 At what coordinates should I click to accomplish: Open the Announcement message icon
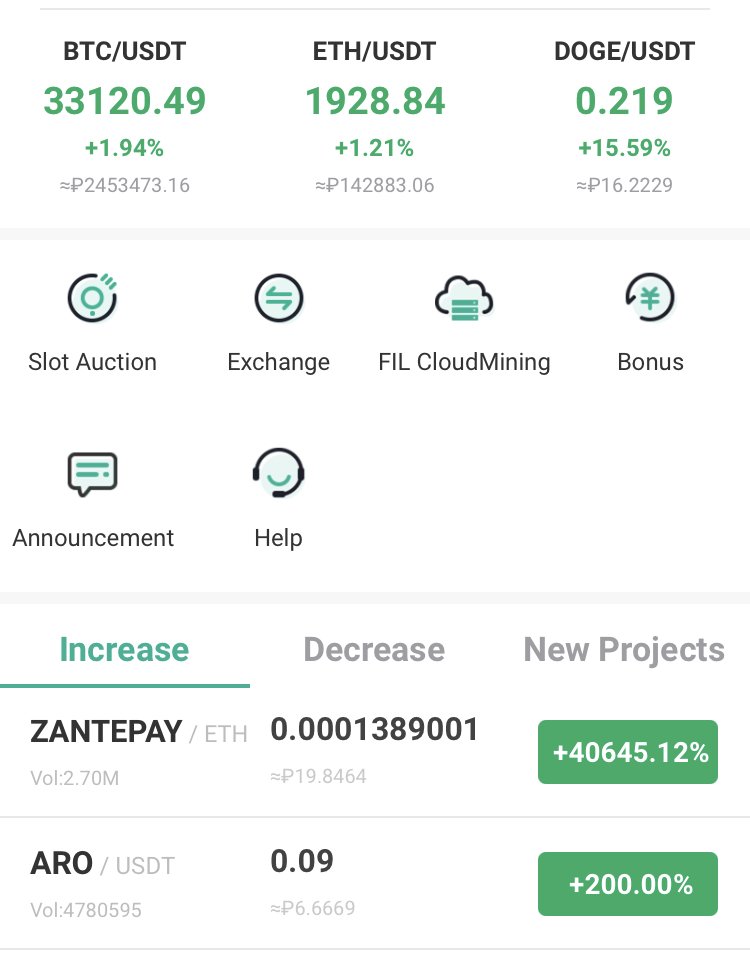click(92, 474)
